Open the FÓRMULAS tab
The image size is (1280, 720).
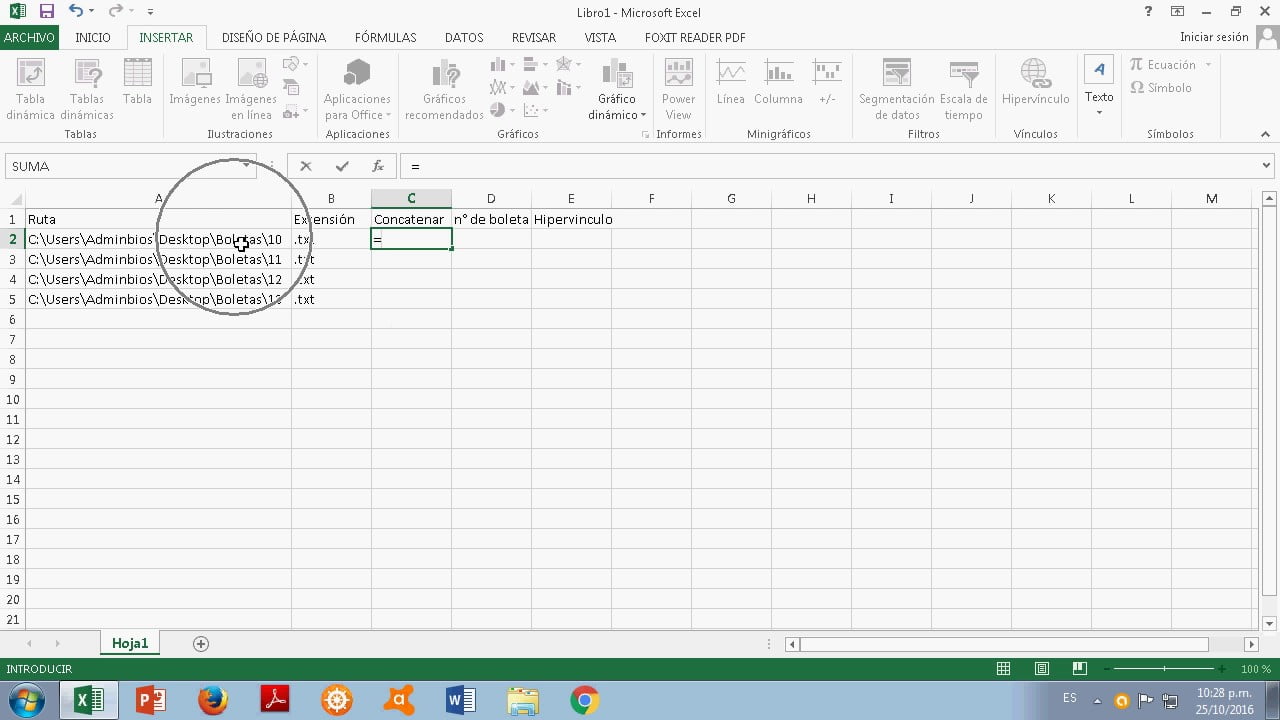[x=385, y=38]
